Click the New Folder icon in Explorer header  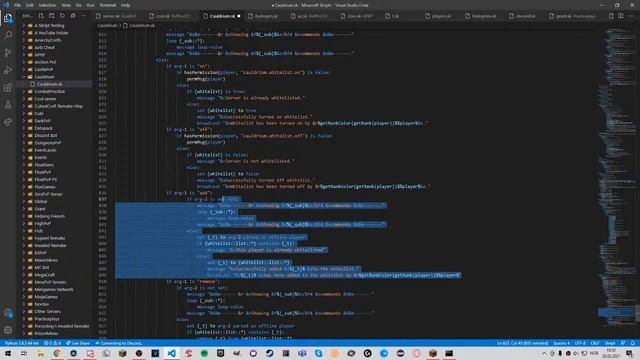pos(51,16)
